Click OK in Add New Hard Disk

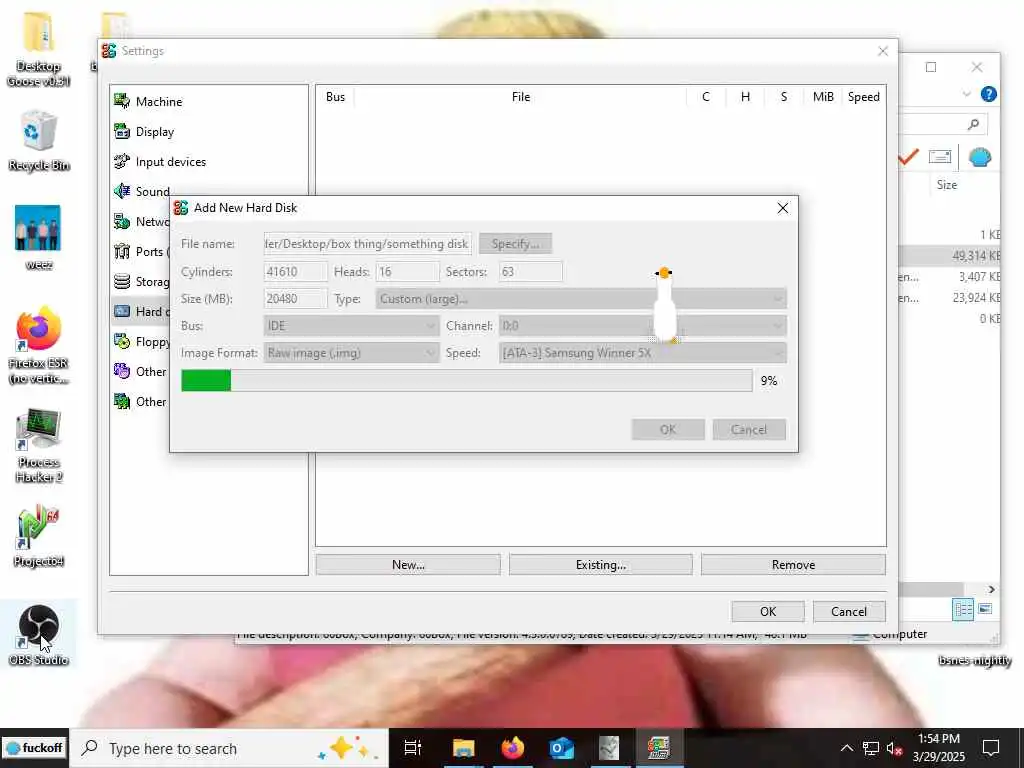point(667,429)
